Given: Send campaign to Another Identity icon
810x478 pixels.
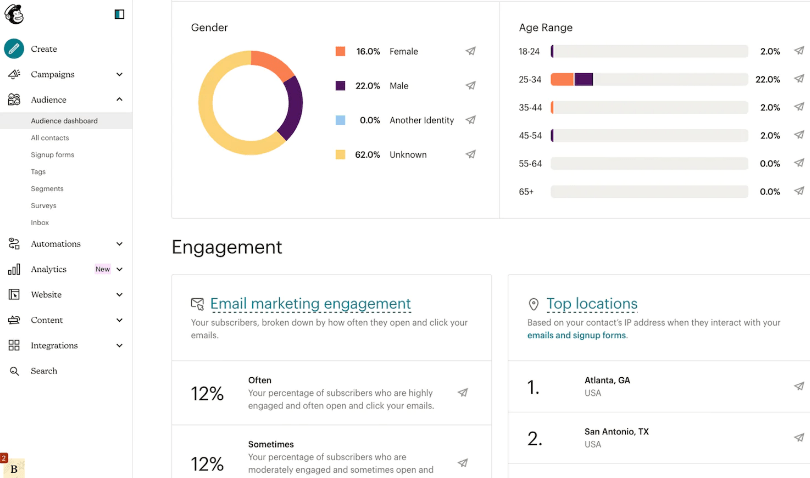Looking at the screenshot, I should (x=470, y=120).
